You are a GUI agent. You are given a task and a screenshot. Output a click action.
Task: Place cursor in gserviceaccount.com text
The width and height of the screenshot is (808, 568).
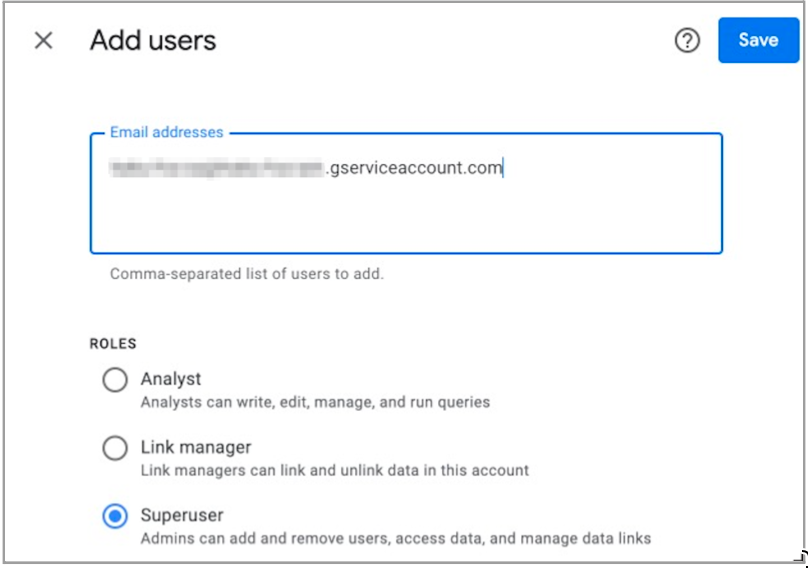coord(415,168)
